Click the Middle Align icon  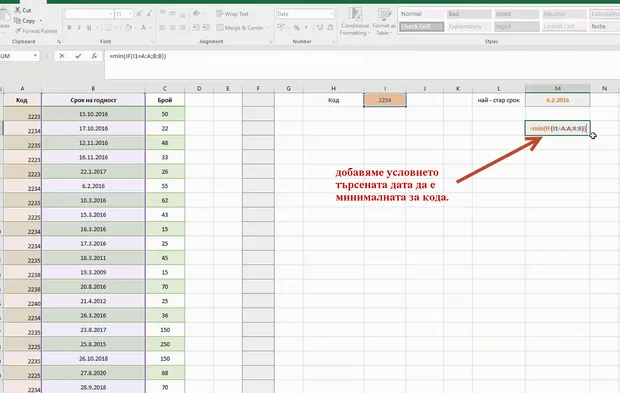(x=172, y=14)
